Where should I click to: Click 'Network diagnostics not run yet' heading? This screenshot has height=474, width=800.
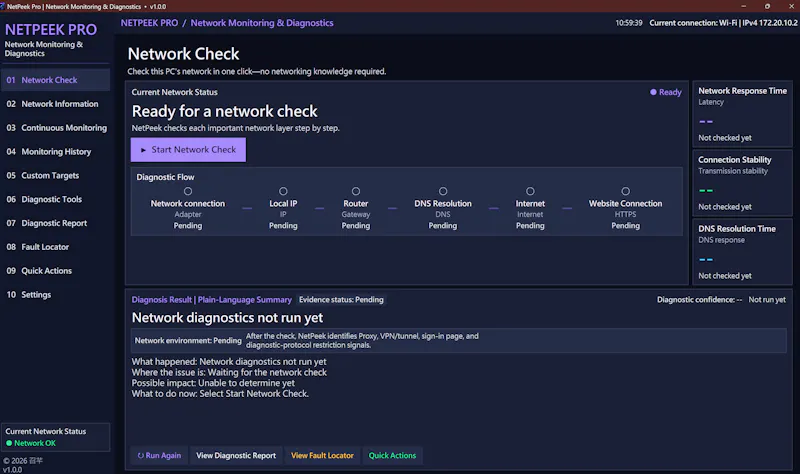pyautogui.click(x=227, y=318)
